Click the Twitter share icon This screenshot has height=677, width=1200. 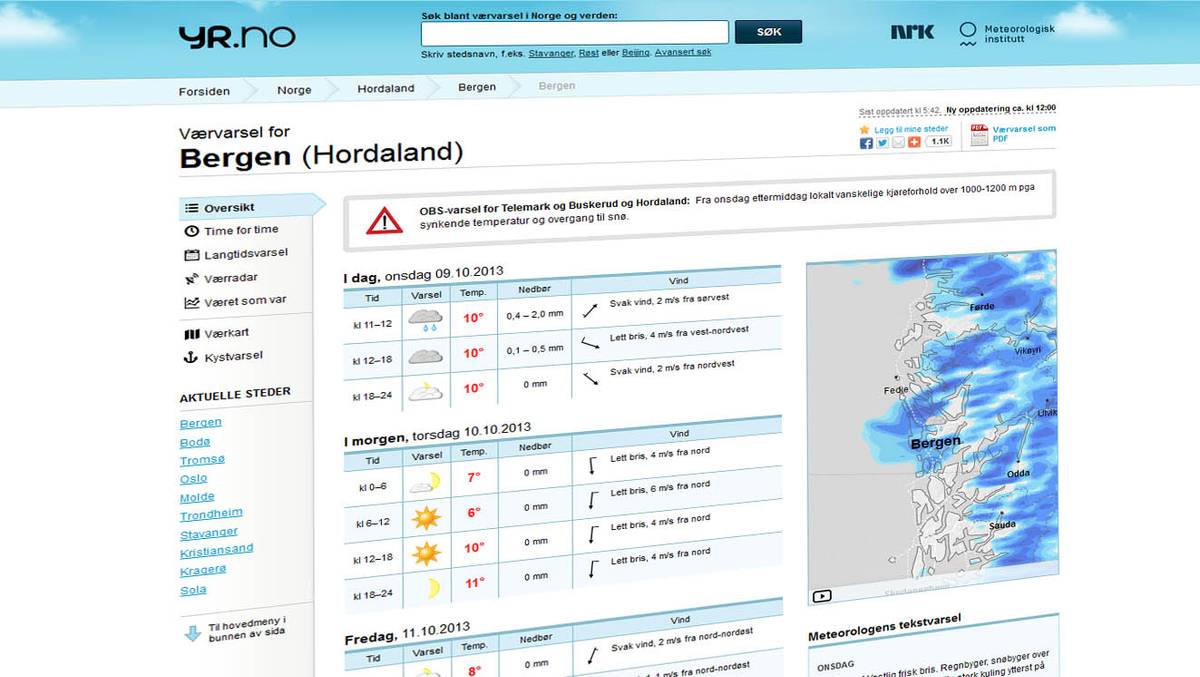[x=882, y=143]
